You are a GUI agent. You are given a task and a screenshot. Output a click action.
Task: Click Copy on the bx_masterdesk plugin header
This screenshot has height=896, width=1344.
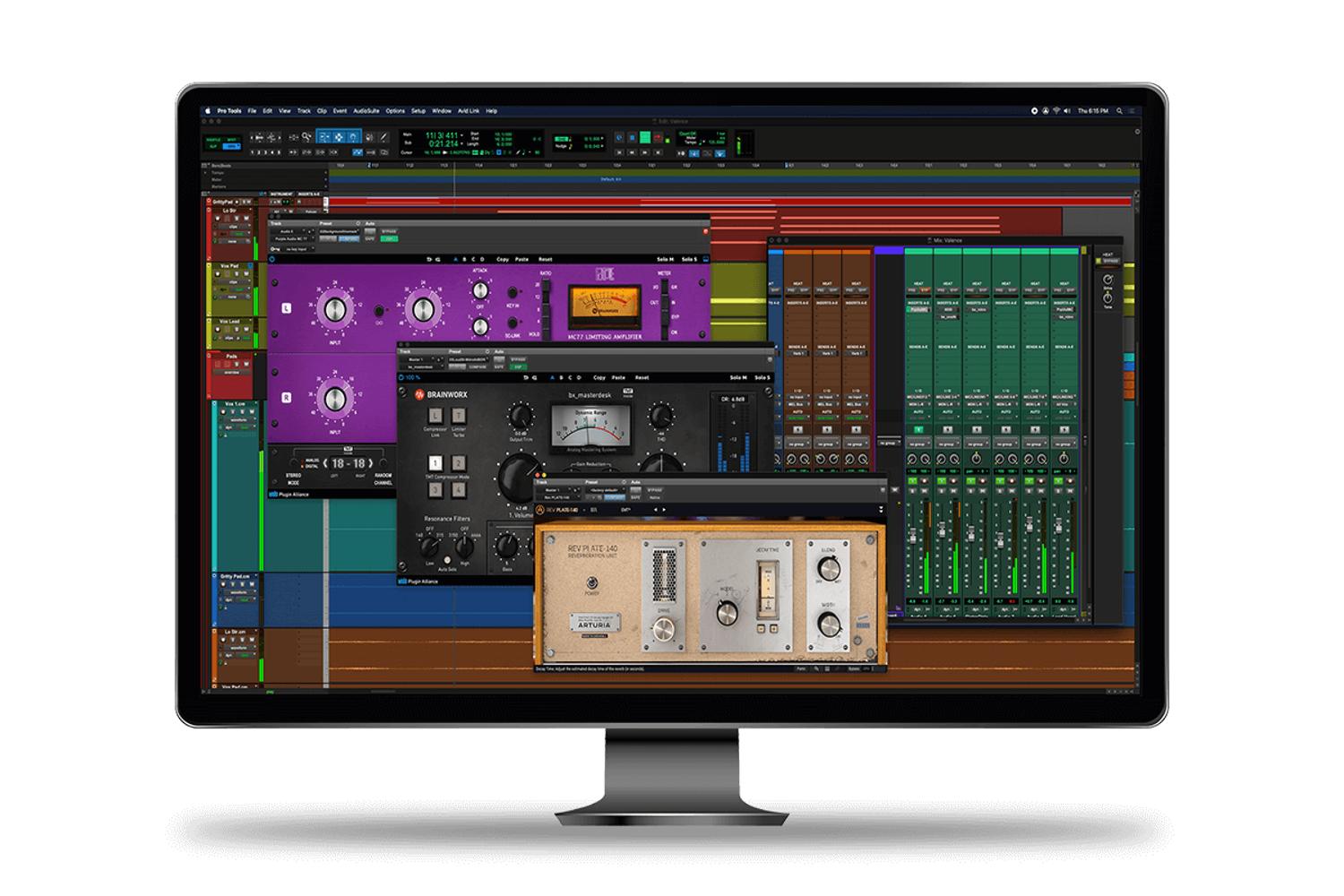coord(599,377)
